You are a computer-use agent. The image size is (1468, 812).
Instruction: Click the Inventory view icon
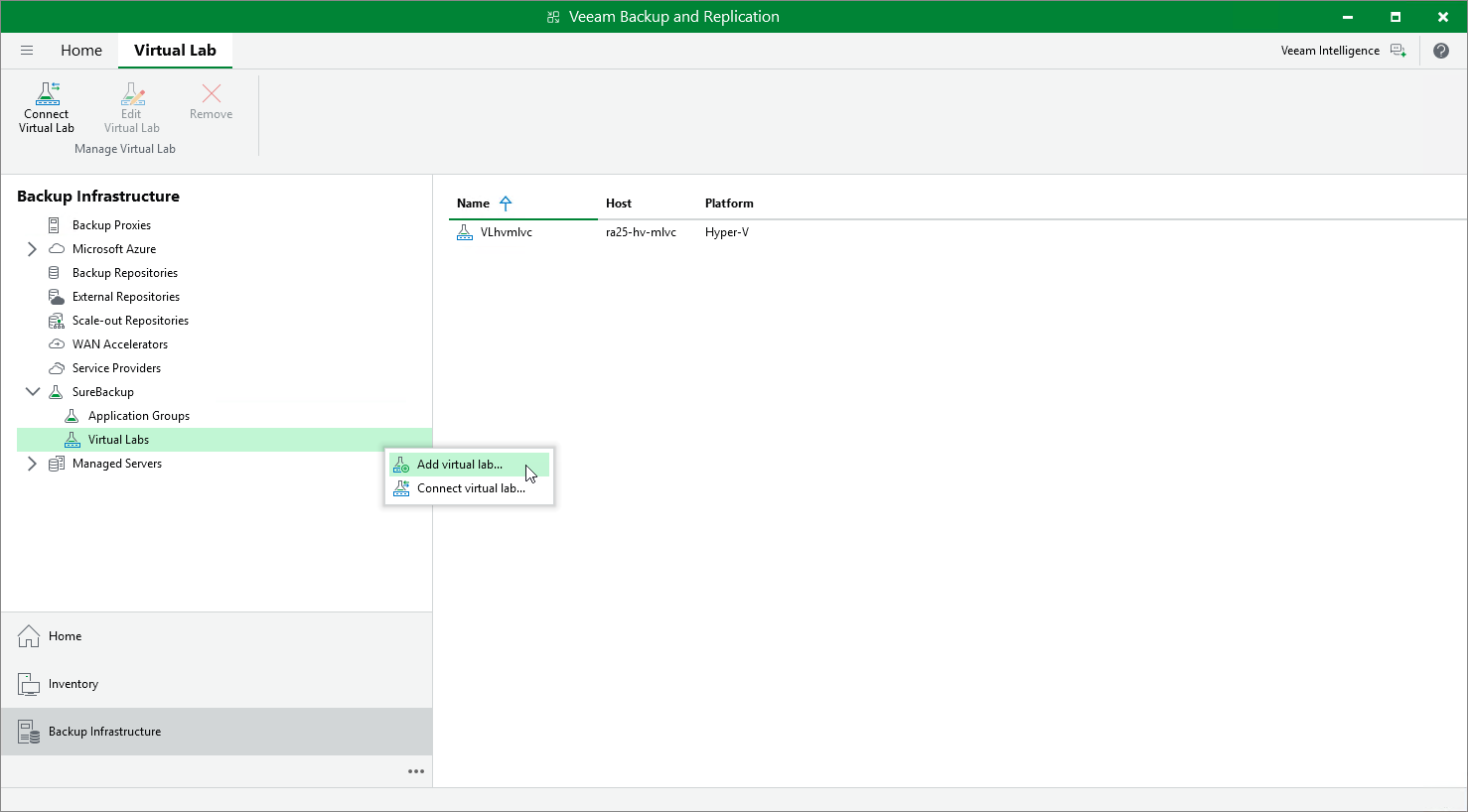29,684
